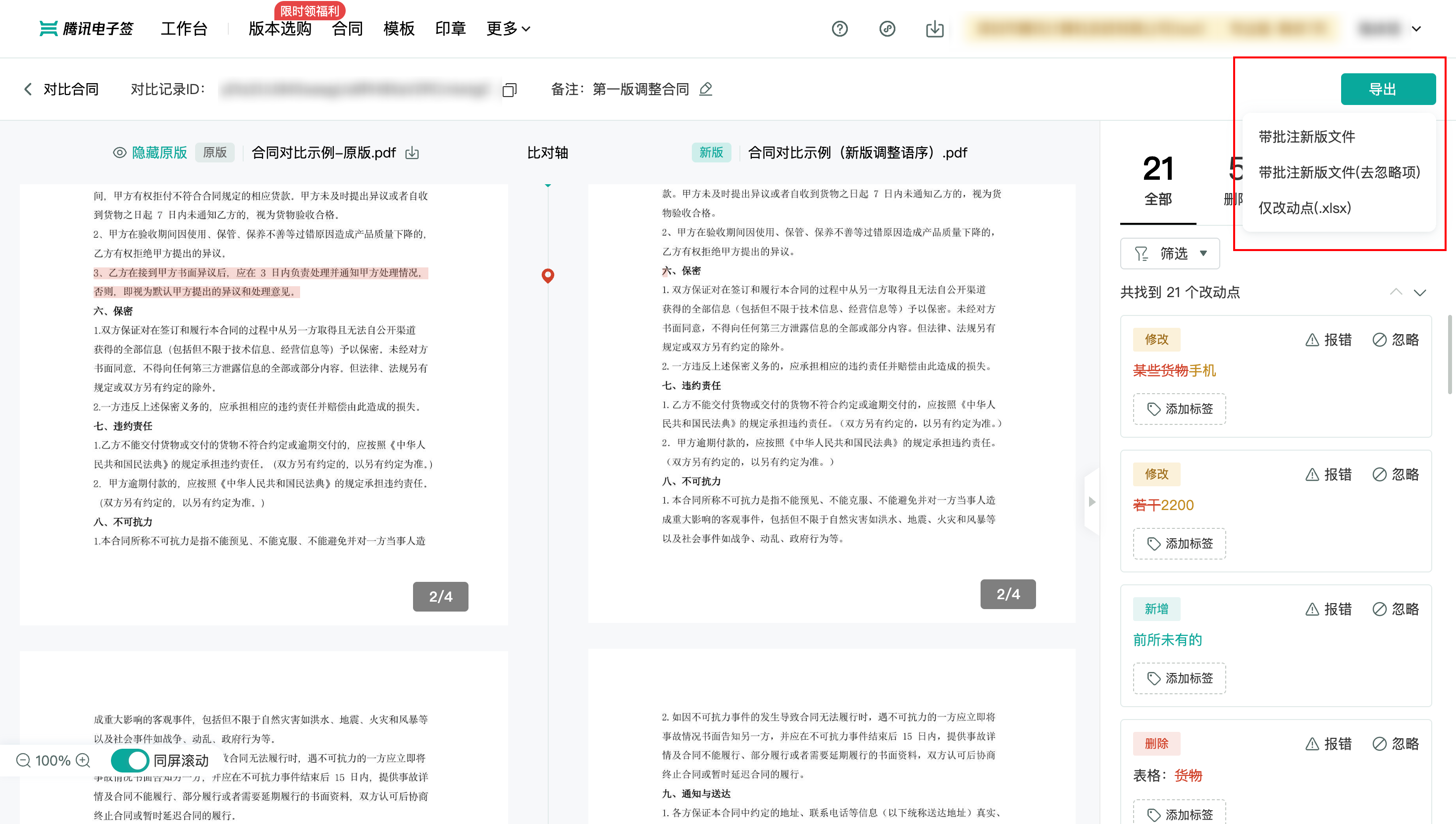Zoom in with the plus magnifier
The width and height of the screenshot is (1456, 824).
(83, 760)
